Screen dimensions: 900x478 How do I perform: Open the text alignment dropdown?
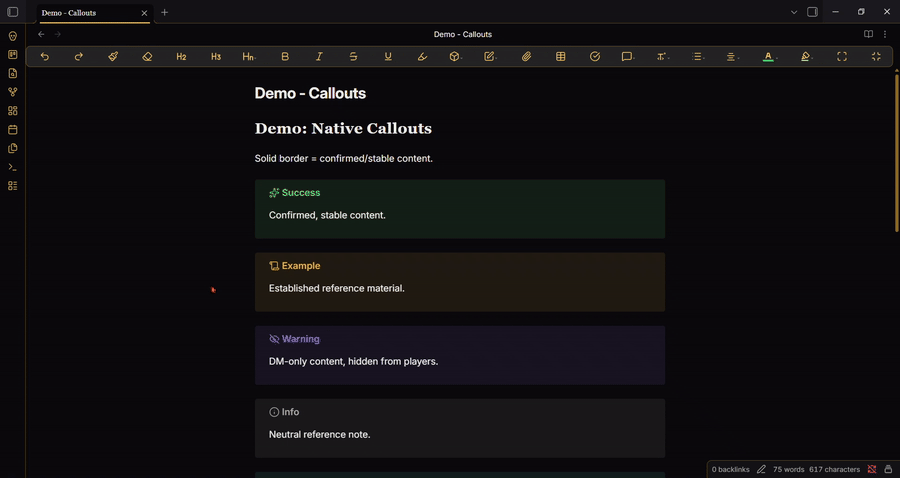(x=732, y=56)
